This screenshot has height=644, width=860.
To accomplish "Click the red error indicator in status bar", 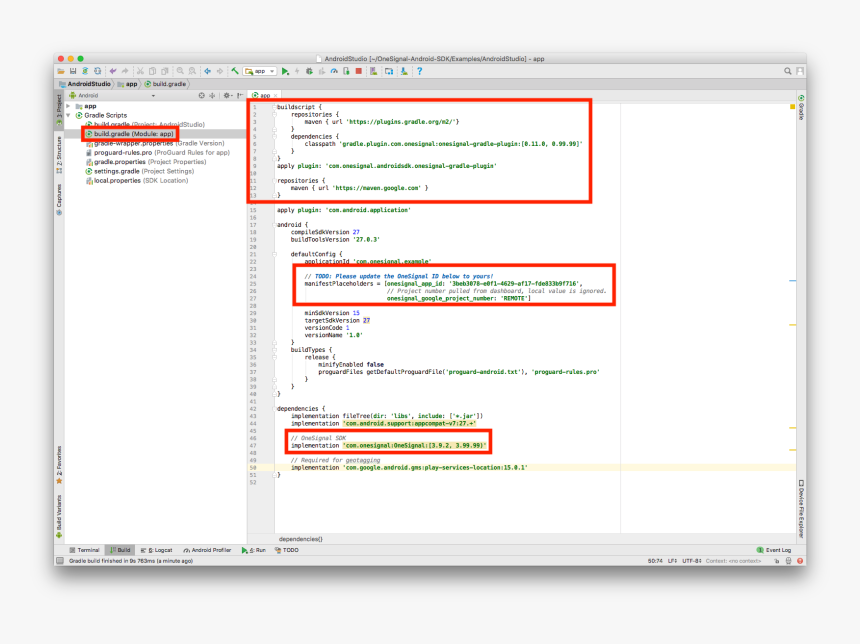I will click(x=800, y=561).
